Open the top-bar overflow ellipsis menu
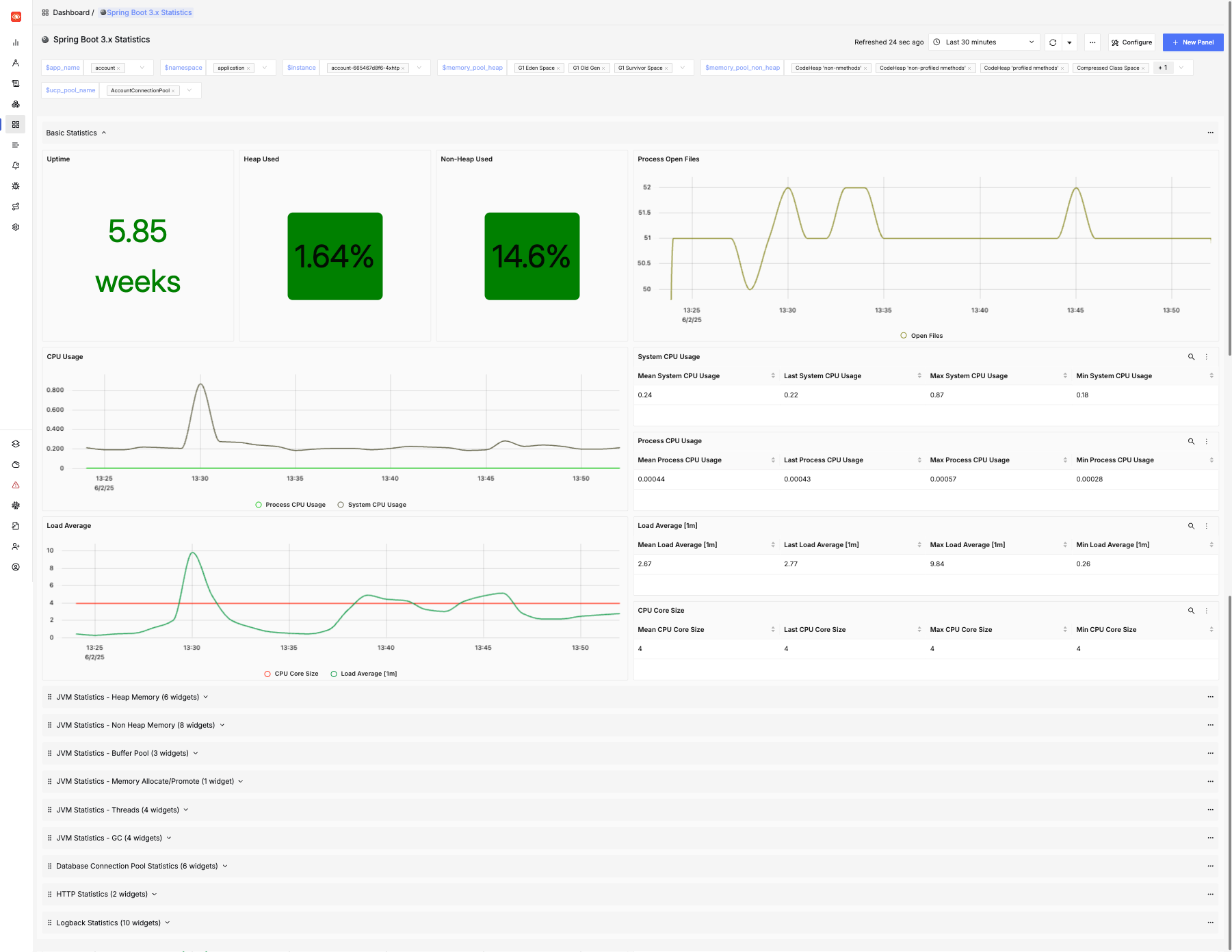The image size is (1232, 952). (x=1092, y=42)
